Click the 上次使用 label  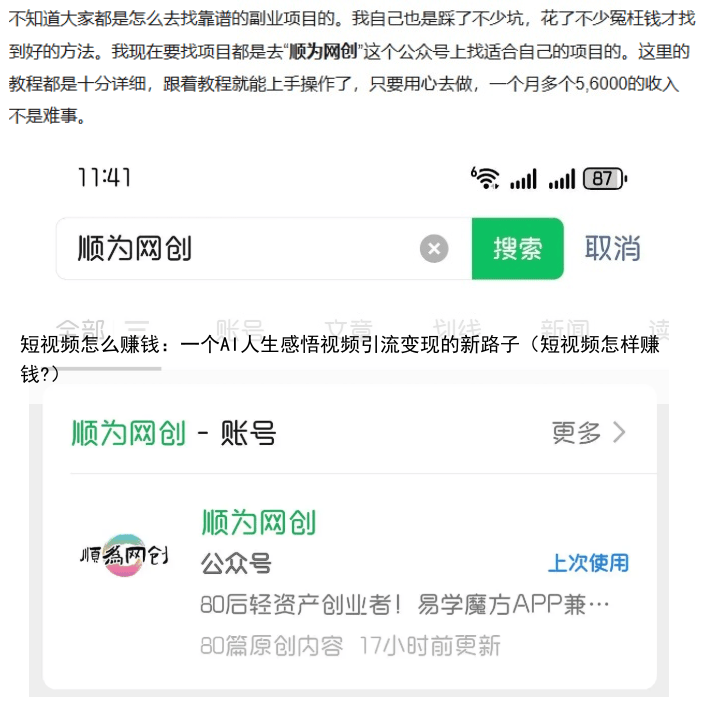(589, 563)
